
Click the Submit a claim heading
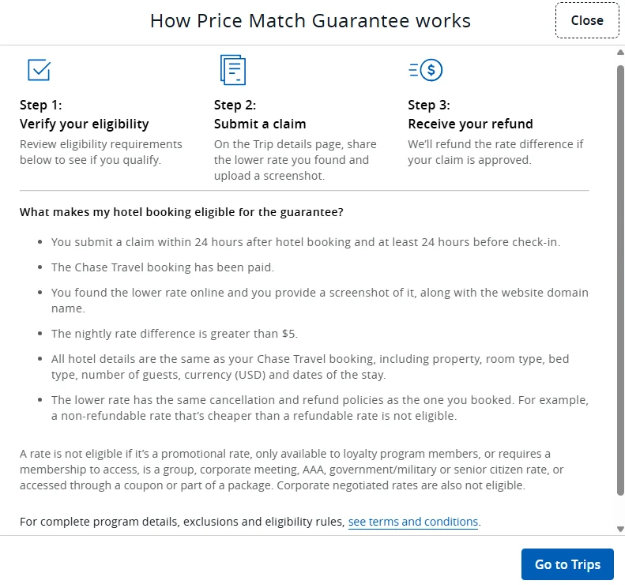(260, 124)
